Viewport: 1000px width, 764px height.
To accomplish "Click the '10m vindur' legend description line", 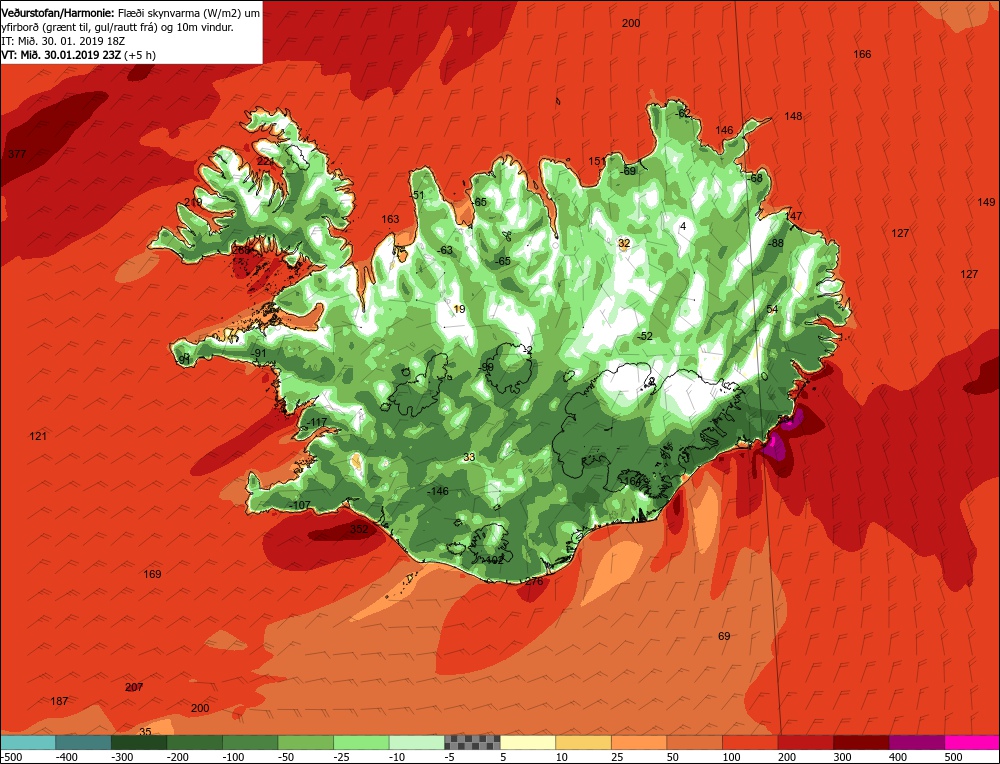I will tap(117, 27).
